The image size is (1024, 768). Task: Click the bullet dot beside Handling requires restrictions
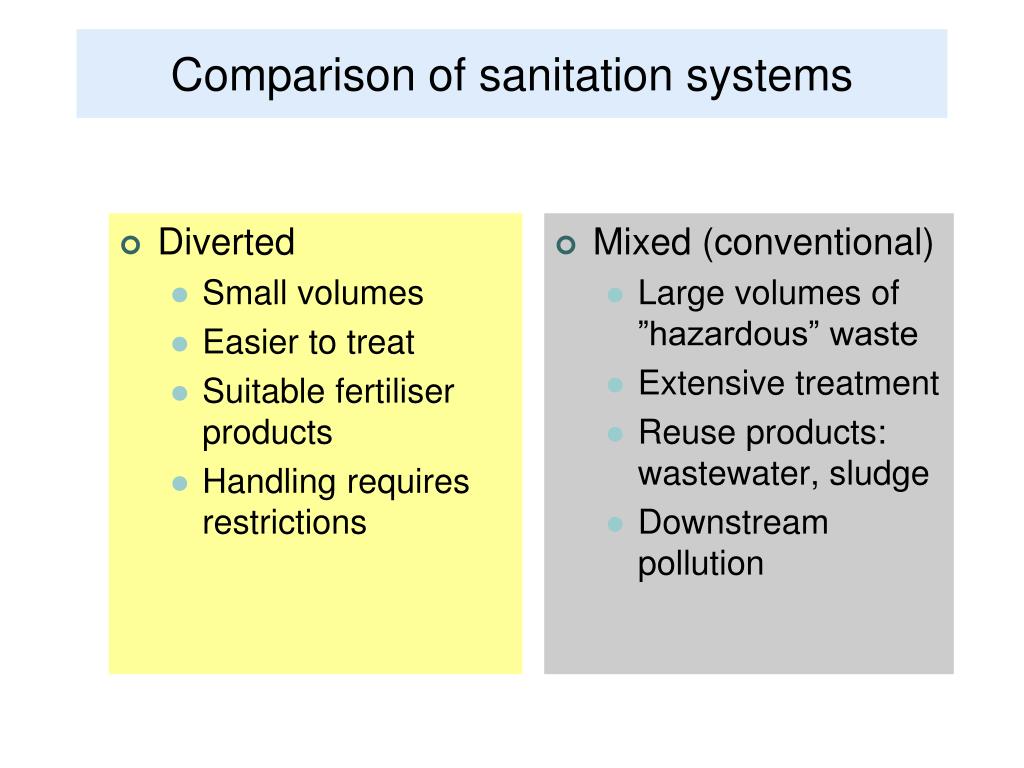coord(180,483)
